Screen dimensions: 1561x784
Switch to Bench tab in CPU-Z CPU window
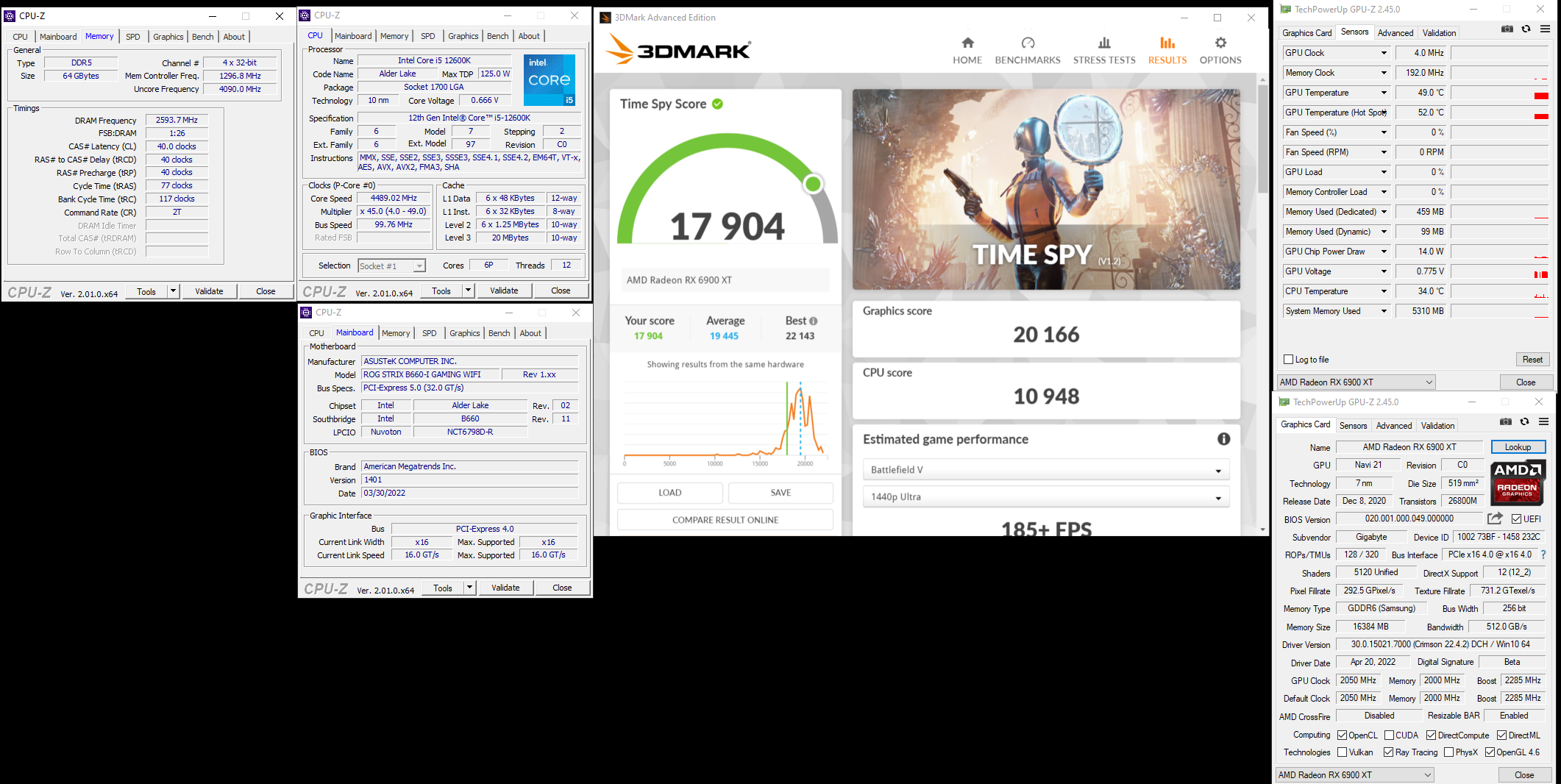pos(498,36)
